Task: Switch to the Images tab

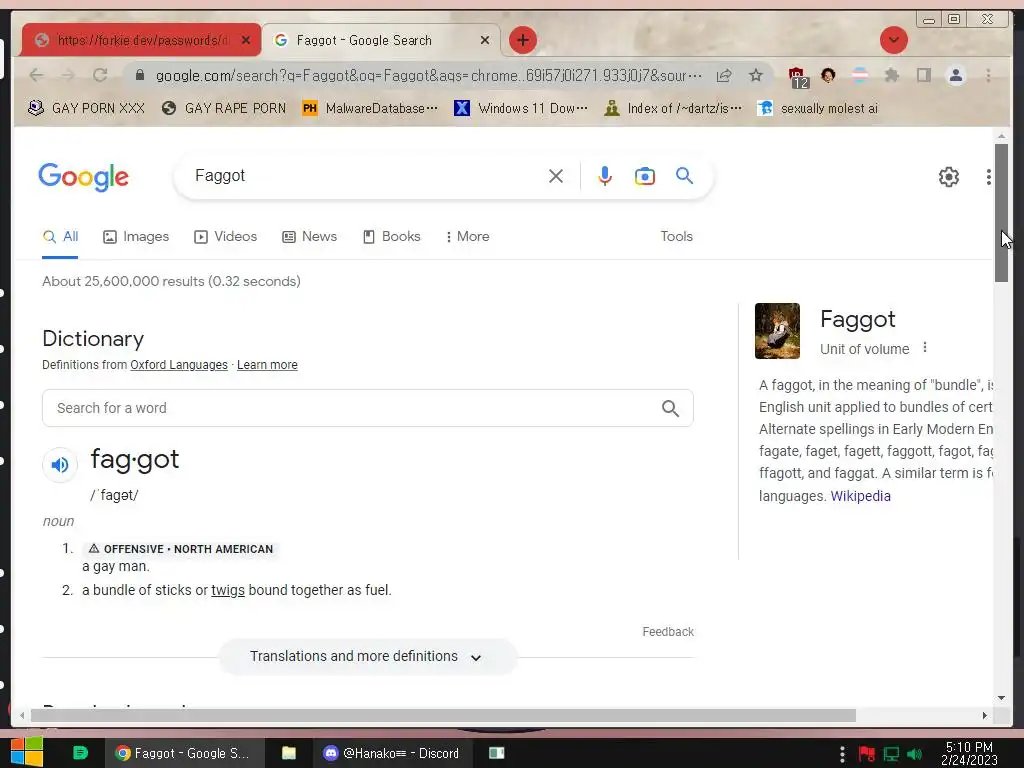Action: pos(136,236)
